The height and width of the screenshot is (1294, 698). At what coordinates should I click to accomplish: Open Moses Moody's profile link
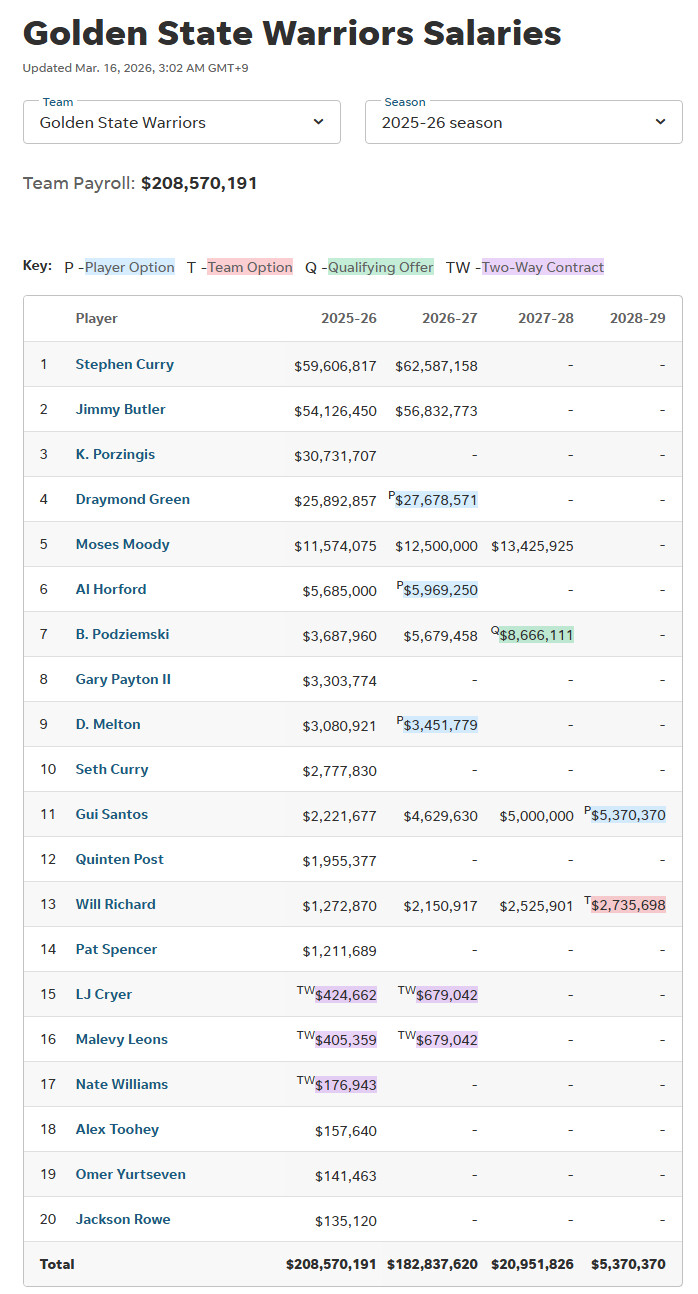click(x=123, y=544)
